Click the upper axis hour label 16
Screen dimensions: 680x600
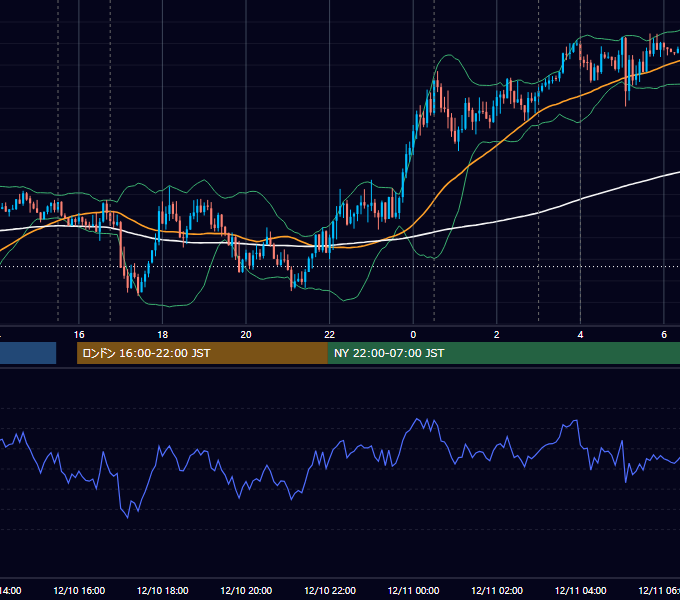tap(79, 335)
